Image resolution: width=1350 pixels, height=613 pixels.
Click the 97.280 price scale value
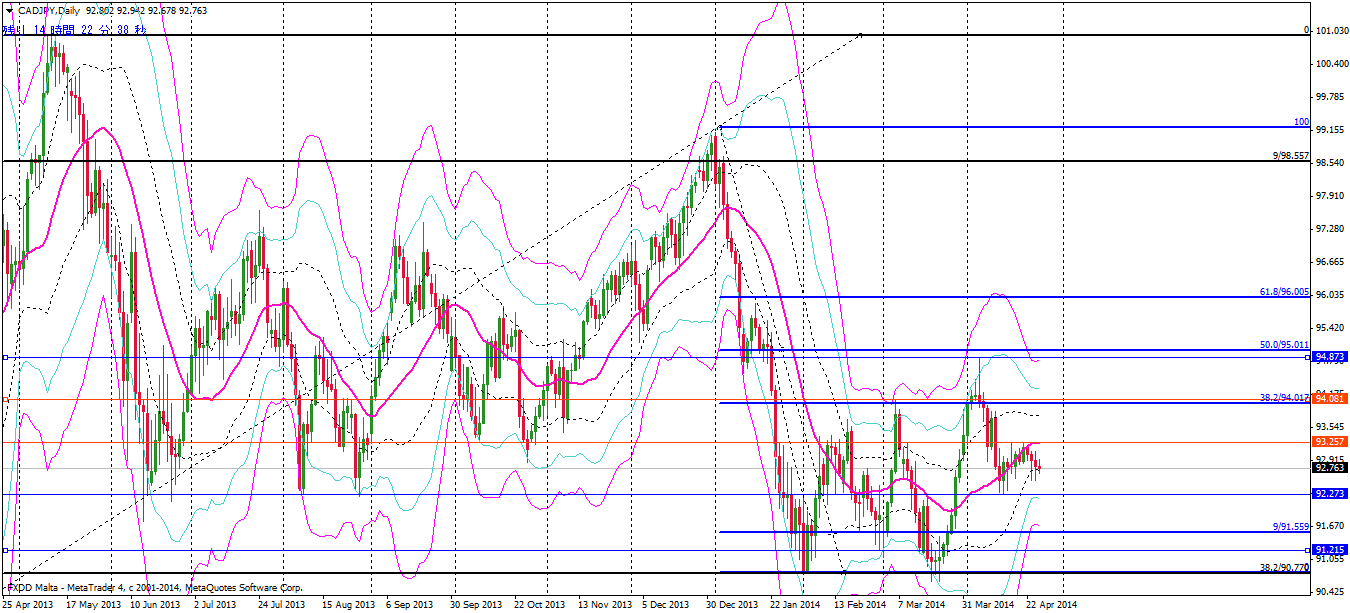[x=1331, y=229]
